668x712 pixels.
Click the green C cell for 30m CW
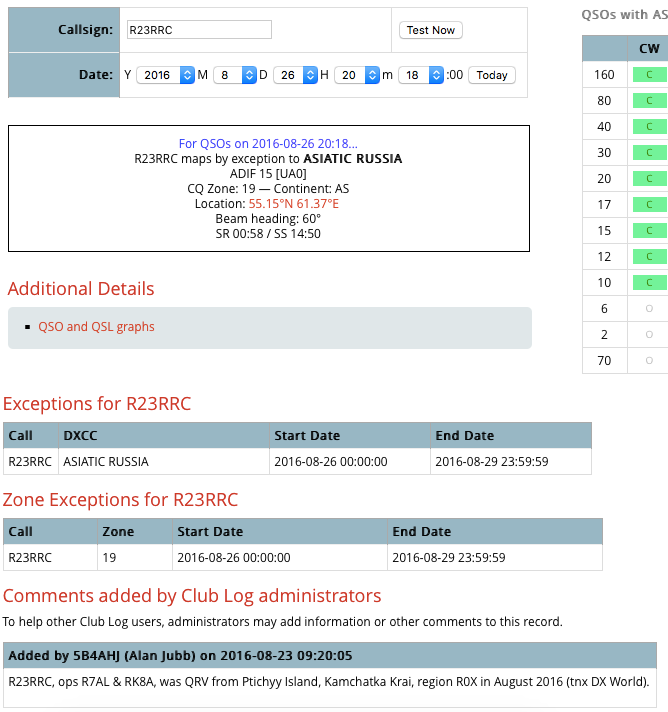point(650,153)
